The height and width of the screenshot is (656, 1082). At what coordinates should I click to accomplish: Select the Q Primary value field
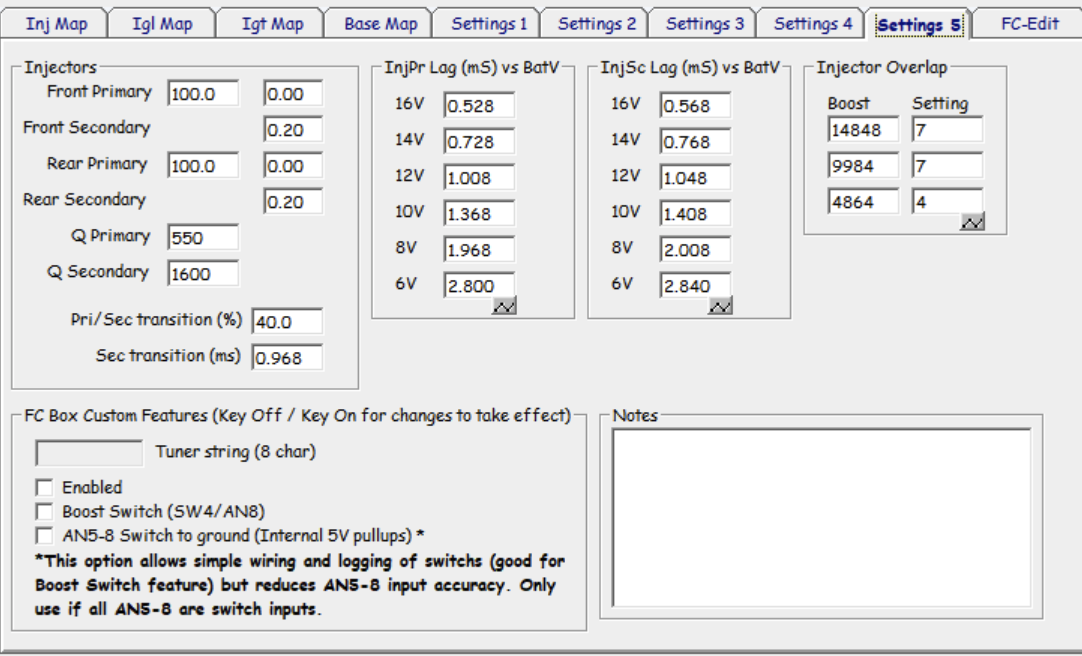203,237
